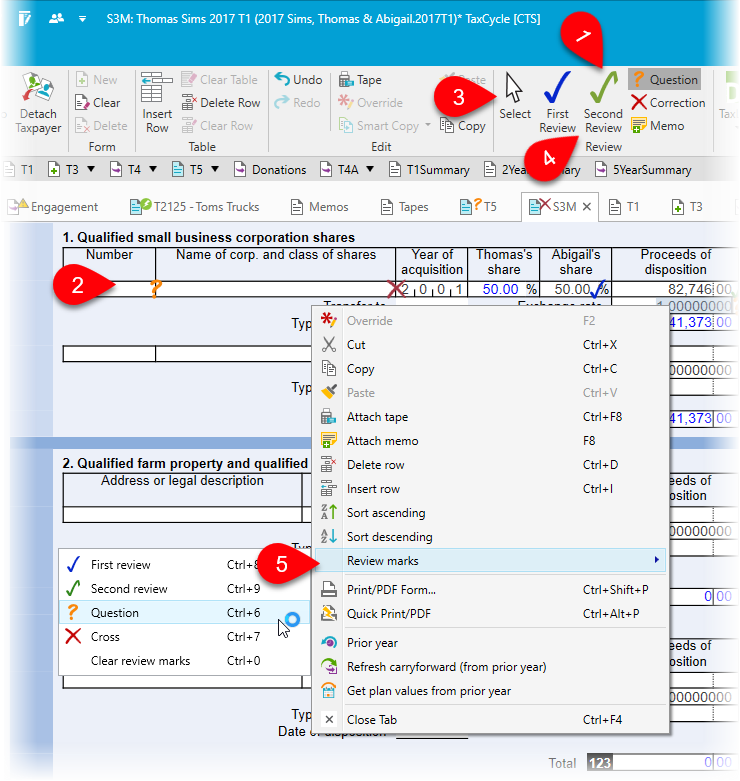Choose Delete row in context menu
The image size is (740, 781).
coord(491,465)
